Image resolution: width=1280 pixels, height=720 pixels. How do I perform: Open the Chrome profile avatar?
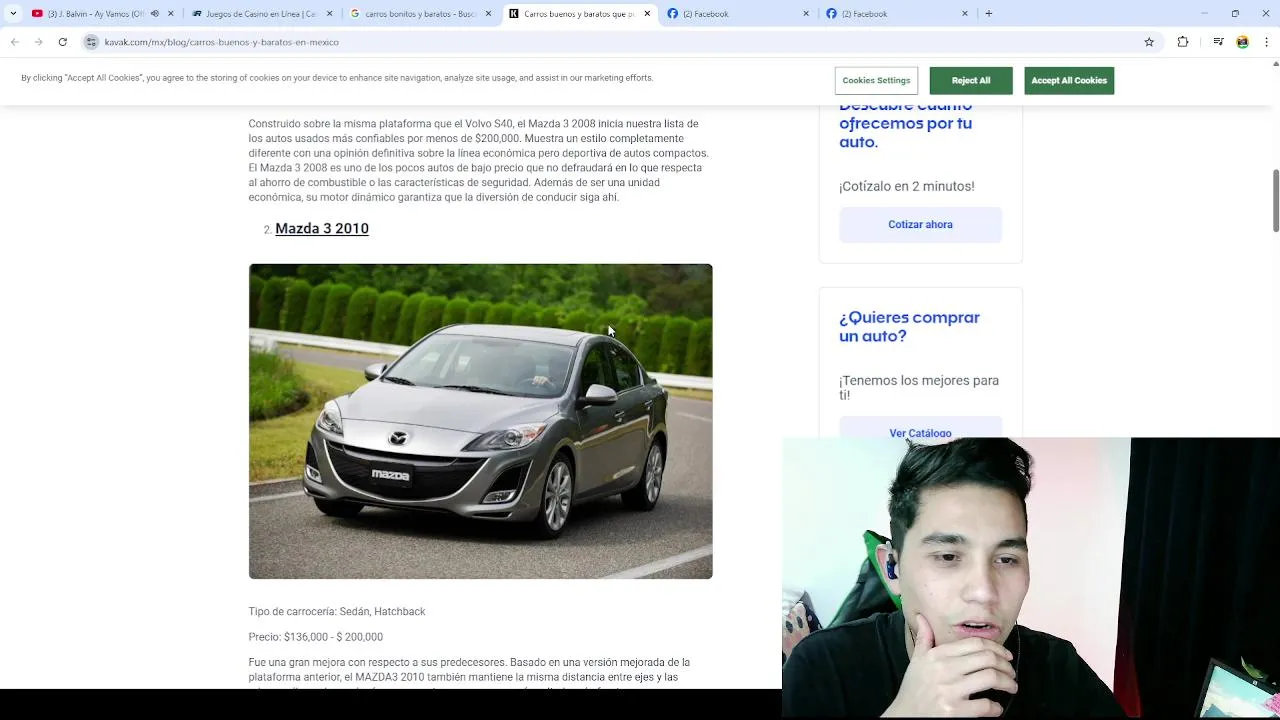[1243, 42]
